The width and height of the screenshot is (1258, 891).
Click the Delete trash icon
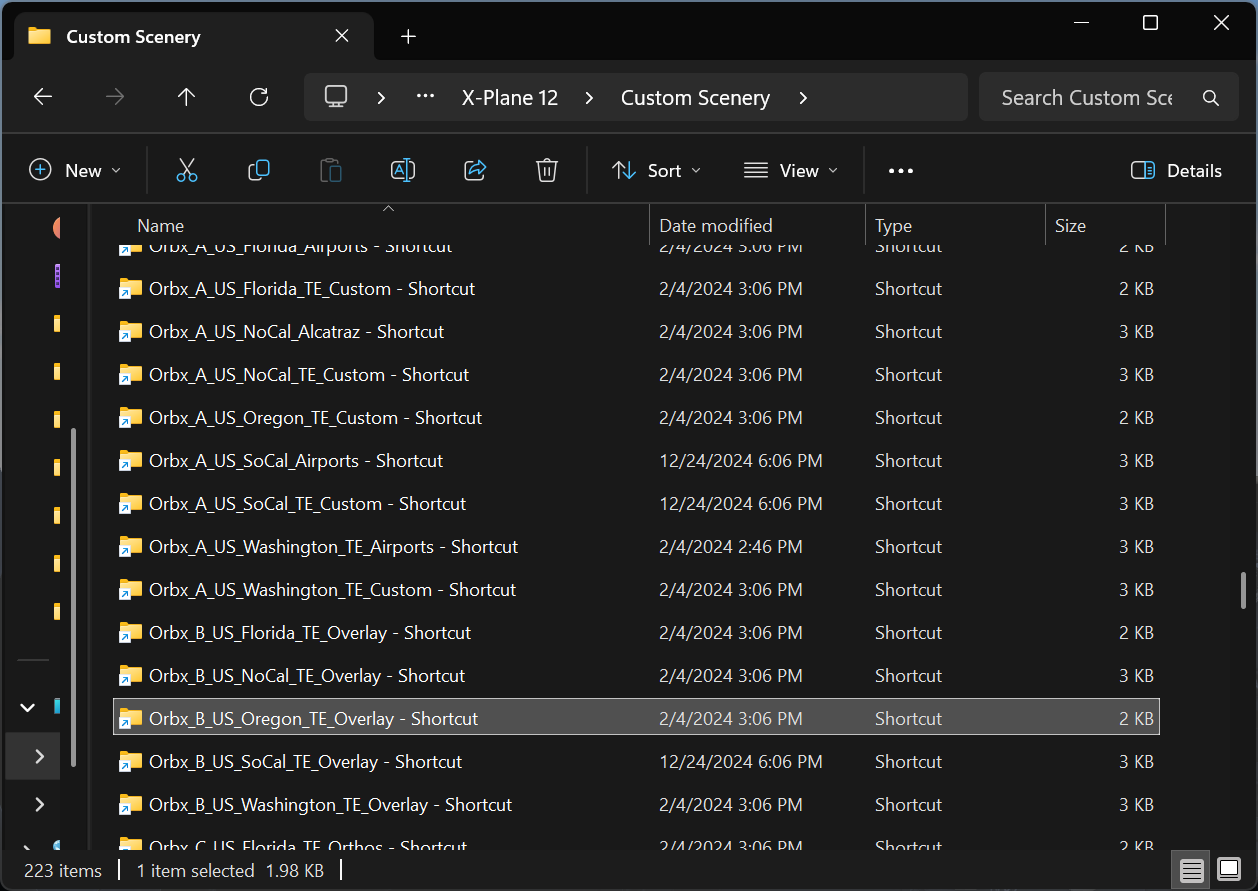click(547, 171)
